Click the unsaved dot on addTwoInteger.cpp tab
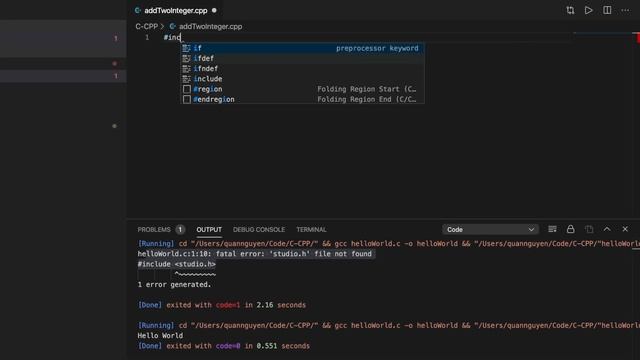 point(214,11)
